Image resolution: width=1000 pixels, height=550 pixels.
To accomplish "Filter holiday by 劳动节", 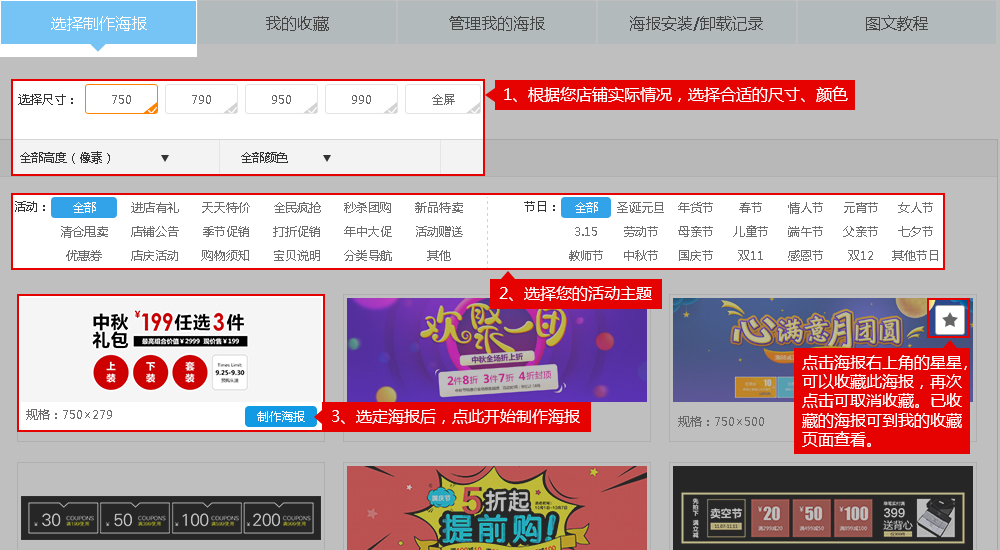I will pos(640,232).
